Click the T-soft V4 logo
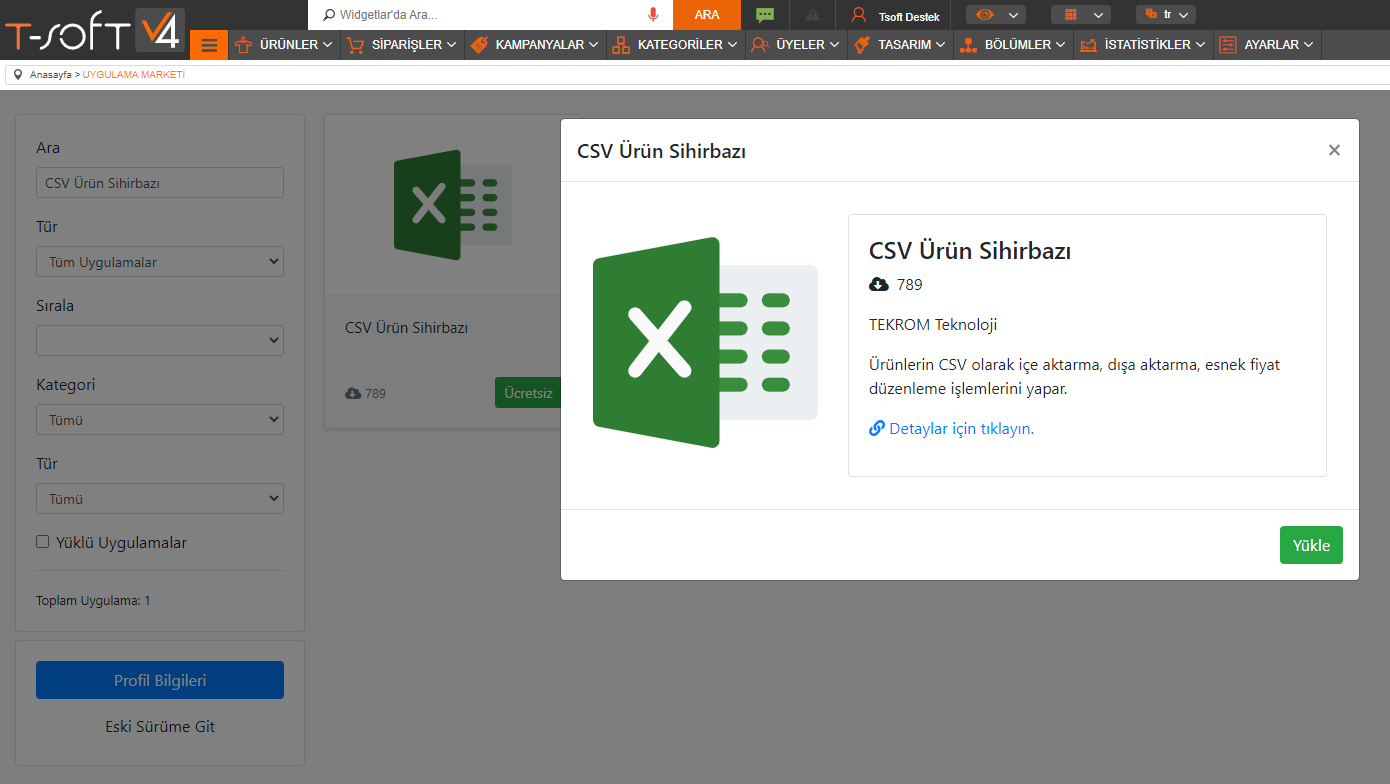1390x784 pixels. 94,32
